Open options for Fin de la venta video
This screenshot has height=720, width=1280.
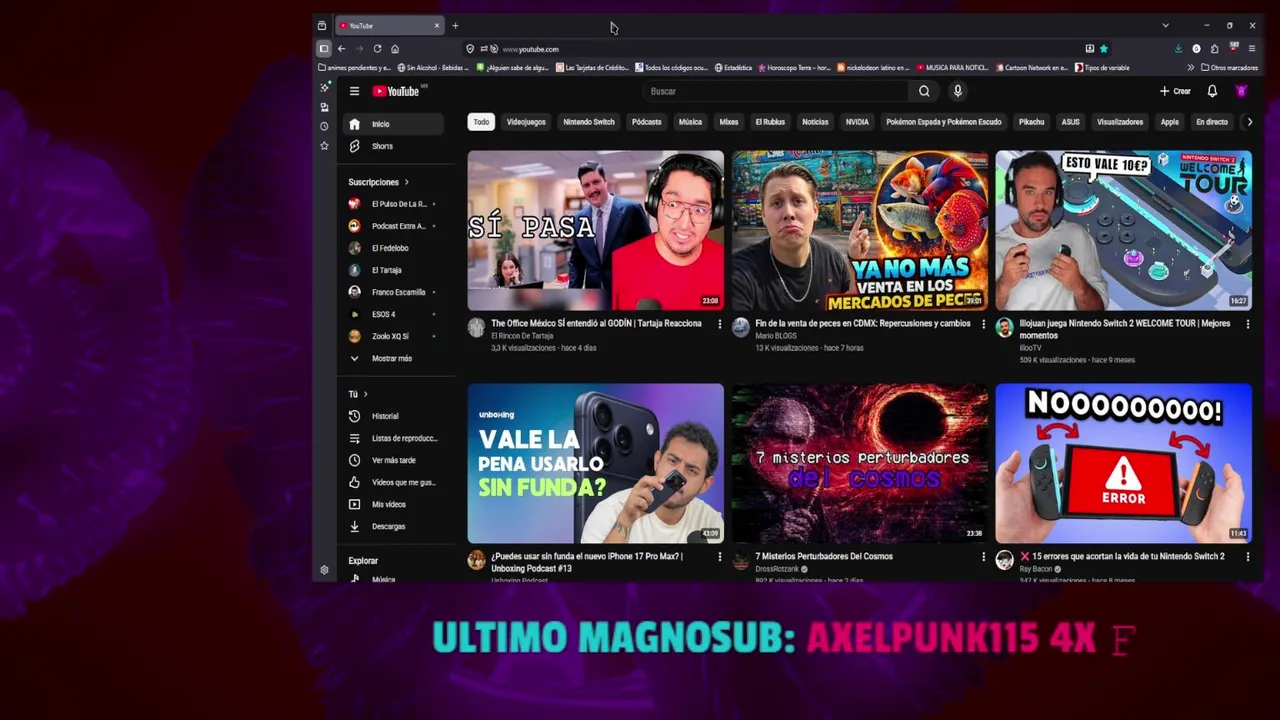point(983,324)
